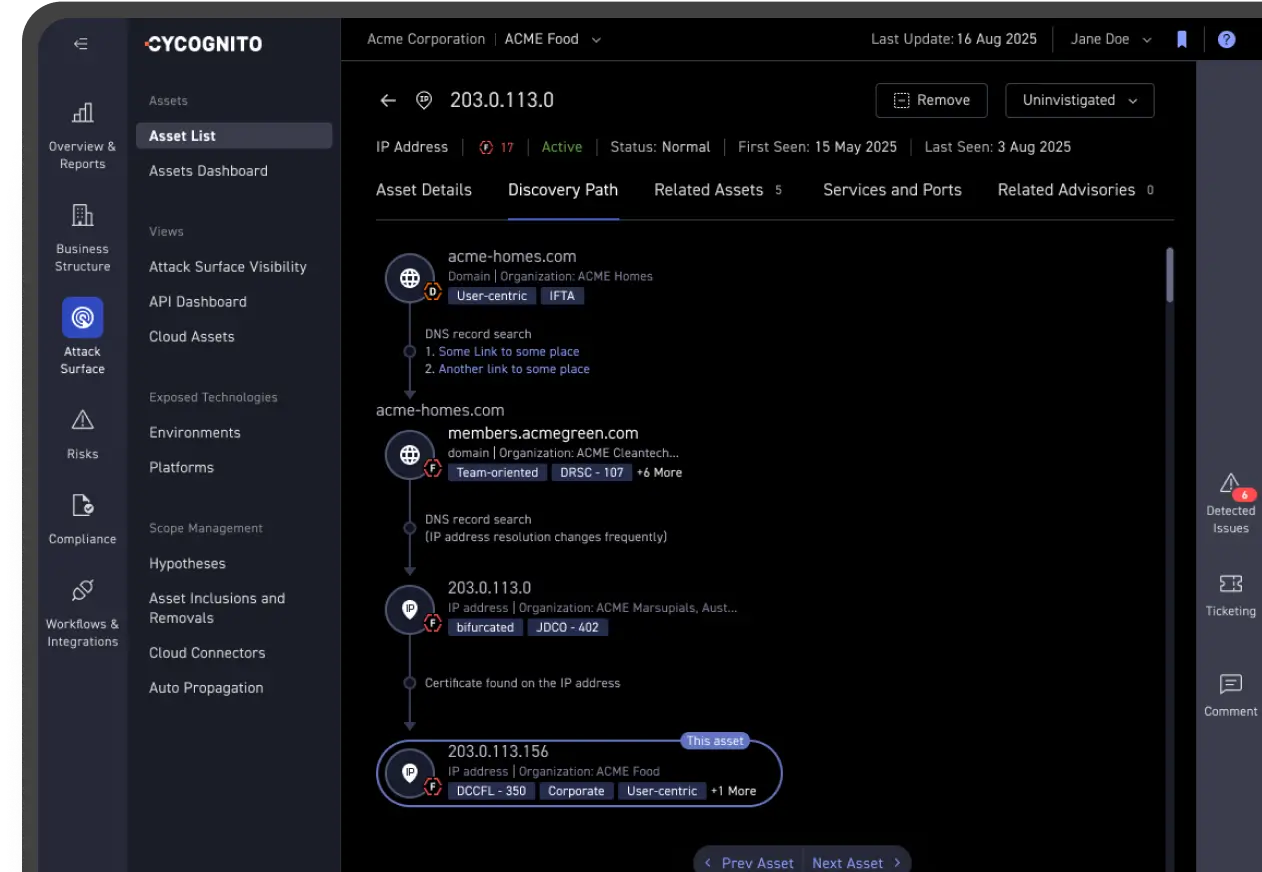This screenshot has width=1262, height=872.
Task: Click the bookmark icon in top bar
Action: pyautogui.click(x=1182, y=40)
